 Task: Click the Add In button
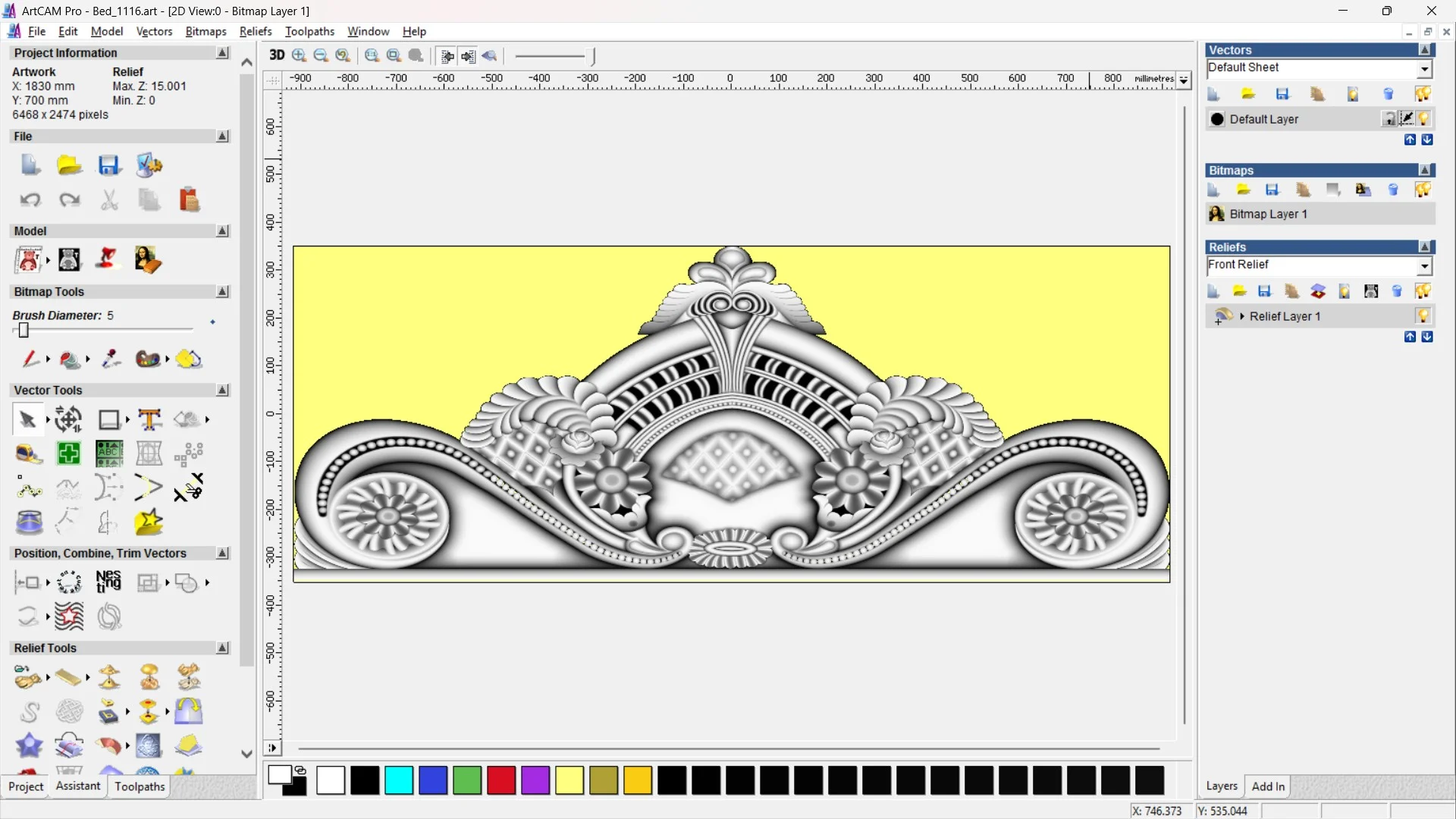coord(1268,786)
